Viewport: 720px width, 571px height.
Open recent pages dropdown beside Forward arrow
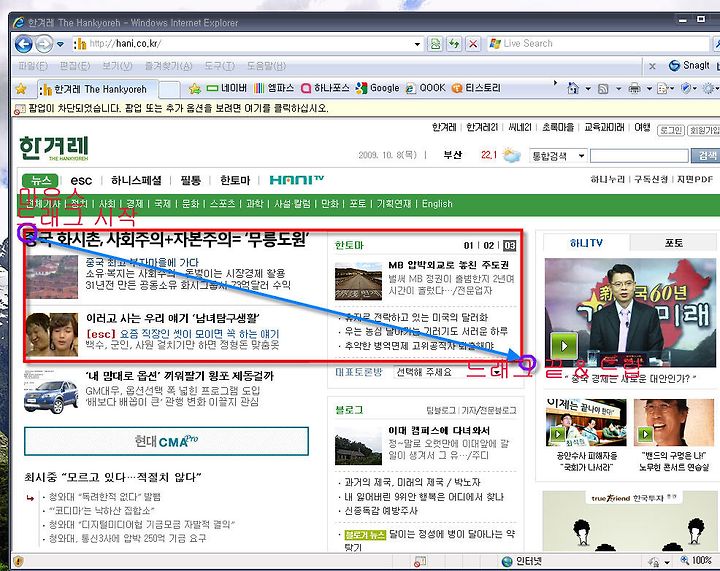60,45
